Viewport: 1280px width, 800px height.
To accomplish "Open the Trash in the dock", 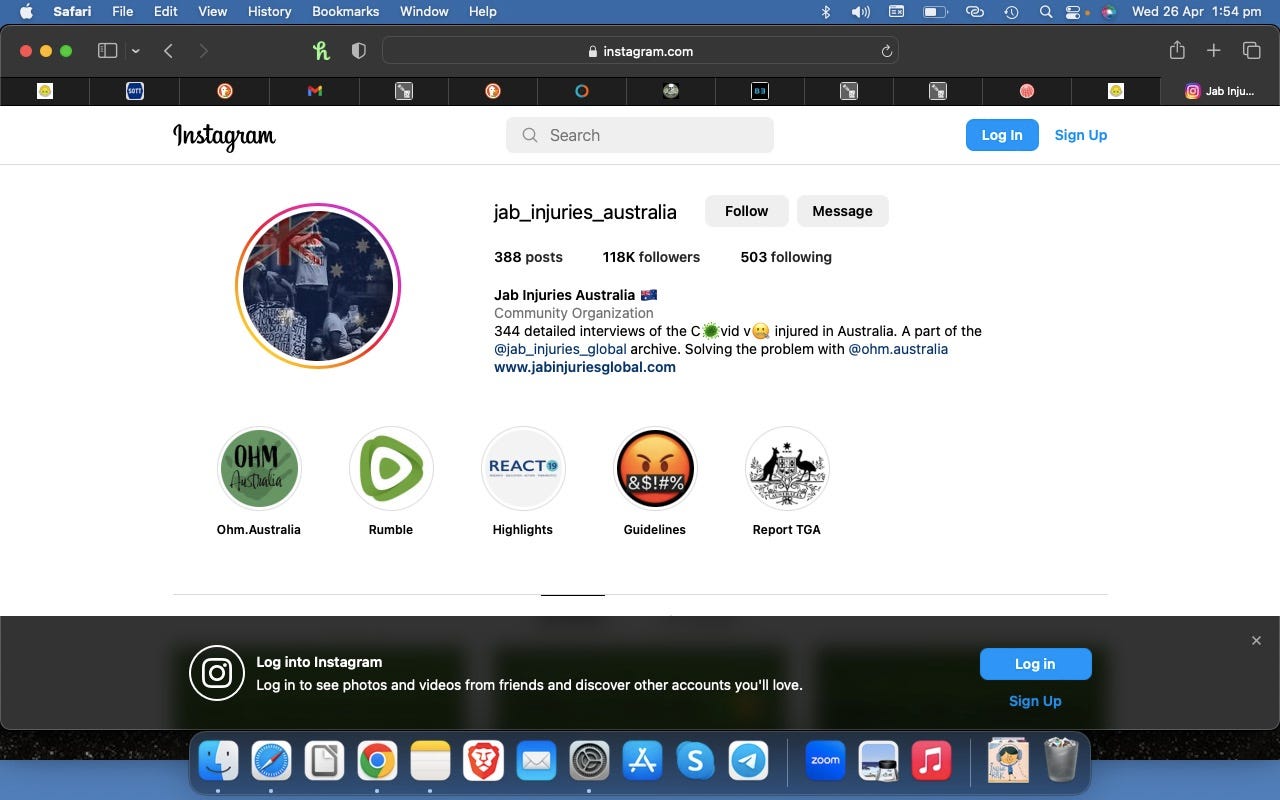I will [x=1061, y=761].
